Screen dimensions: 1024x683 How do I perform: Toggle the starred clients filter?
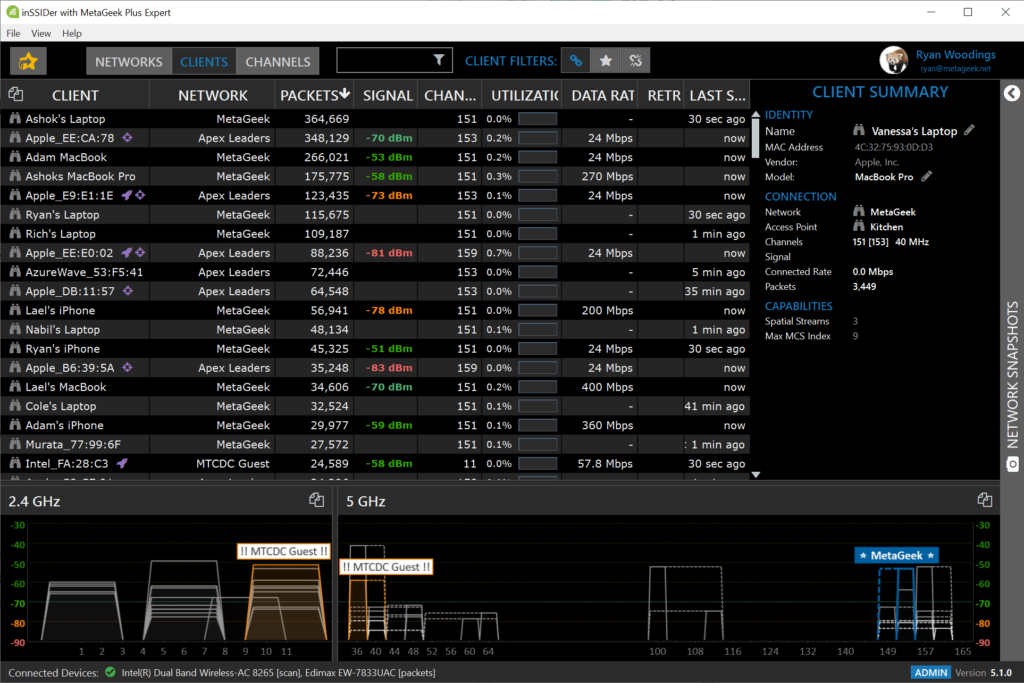click(605, 61)
